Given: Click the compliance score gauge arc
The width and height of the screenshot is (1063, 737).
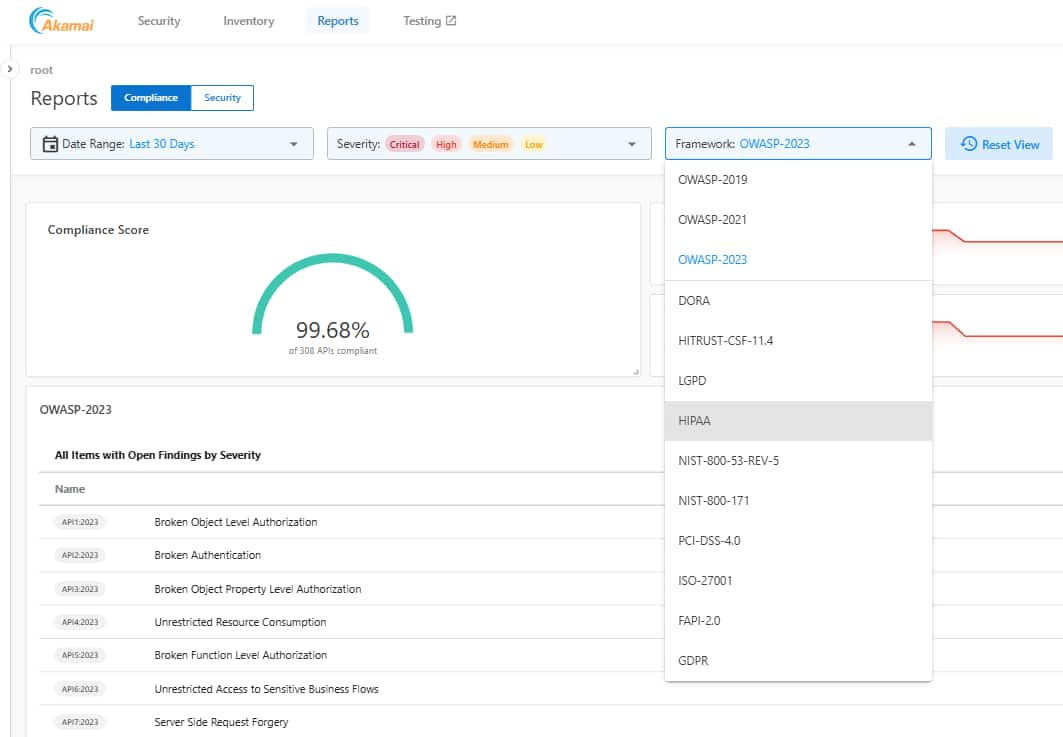Looking at the screenshot, I should (x=332, y=260).
